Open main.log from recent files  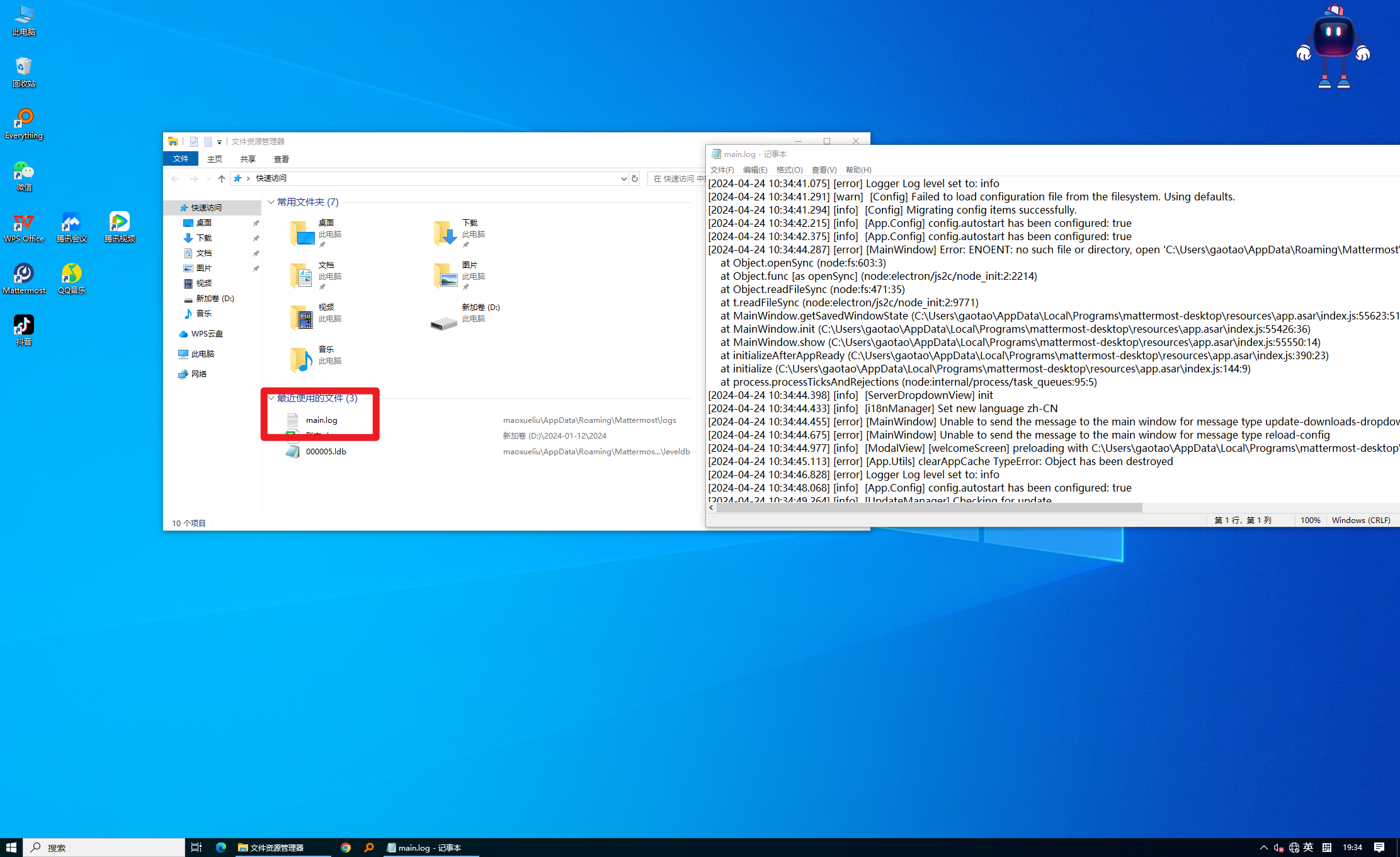pos(321,420)
